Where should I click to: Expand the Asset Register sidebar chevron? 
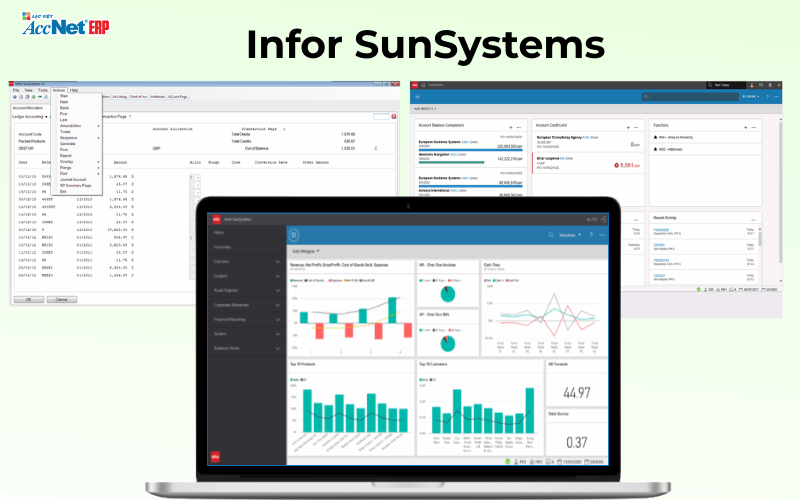click(x=278, y=291)
